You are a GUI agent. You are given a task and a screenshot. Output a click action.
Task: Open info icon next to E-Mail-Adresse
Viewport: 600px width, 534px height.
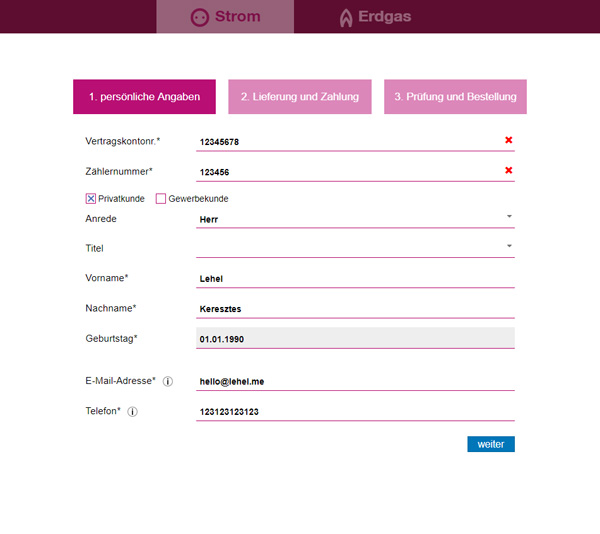(x=168, y=381)
